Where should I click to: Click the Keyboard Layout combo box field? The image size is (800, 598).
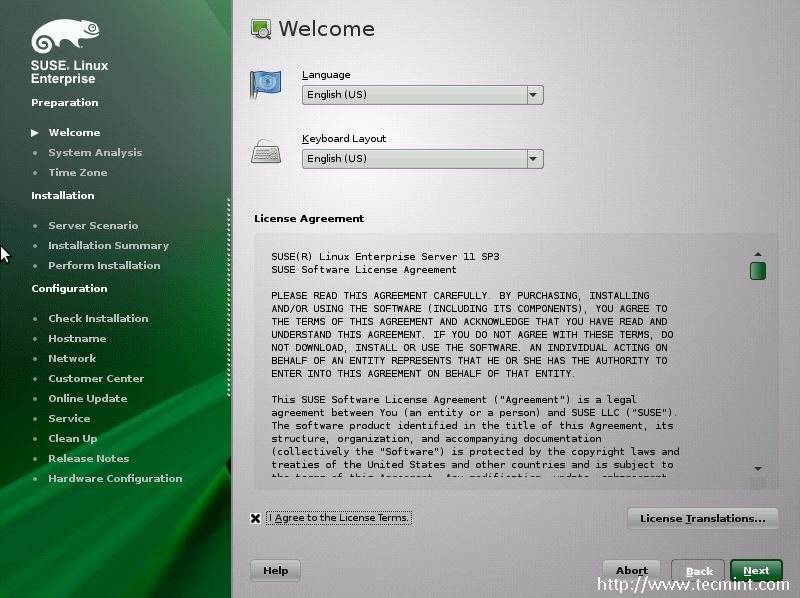[x=422, y=159]
